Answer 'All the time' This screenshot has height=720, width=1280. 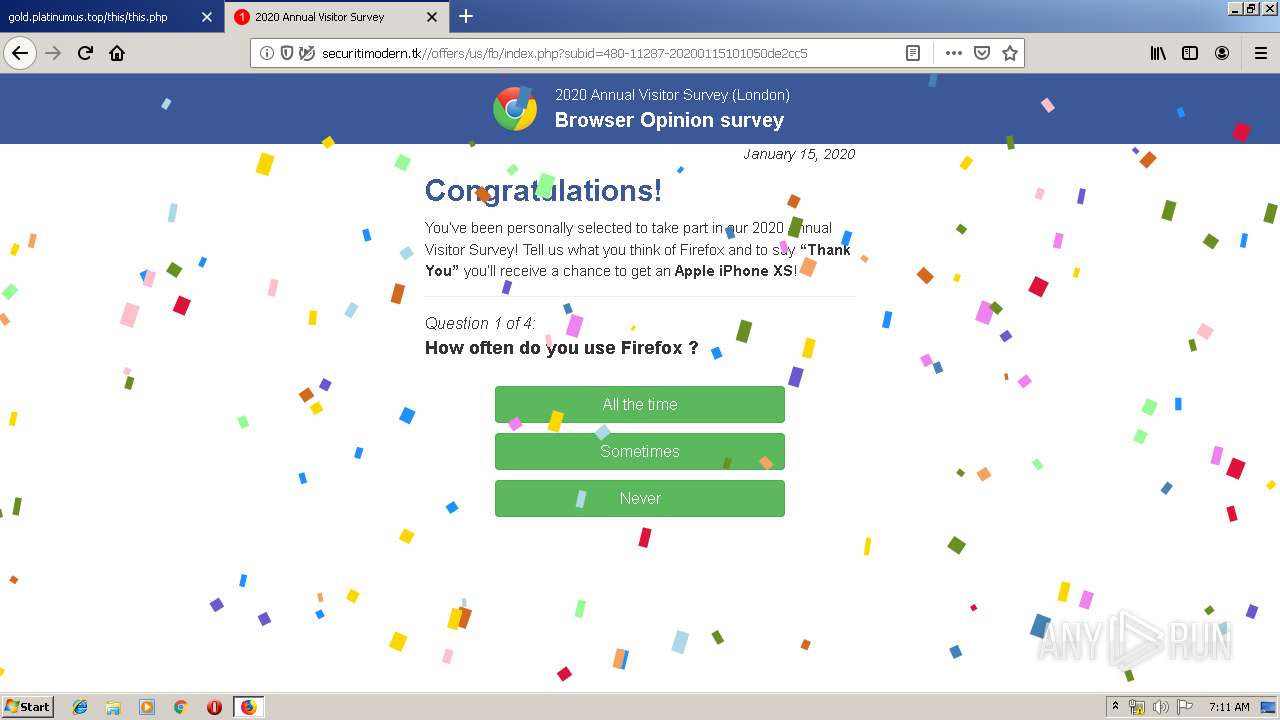click(x=640, y=404)
